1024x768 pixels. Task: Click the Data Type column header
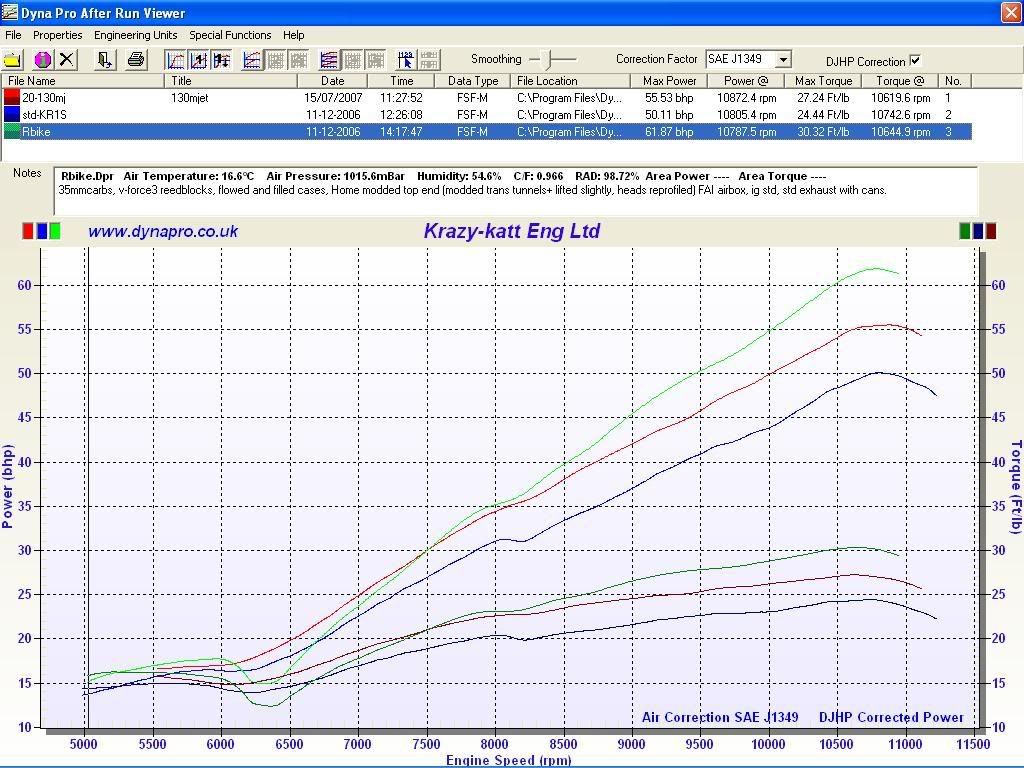pyautogui.click(x=473, y=81)
